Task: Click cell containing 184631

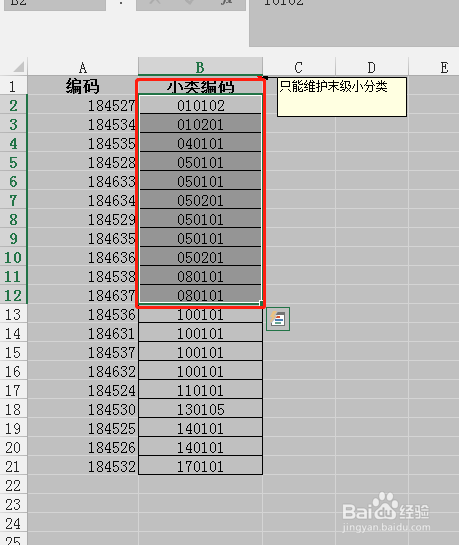Action: coord(83,333)
